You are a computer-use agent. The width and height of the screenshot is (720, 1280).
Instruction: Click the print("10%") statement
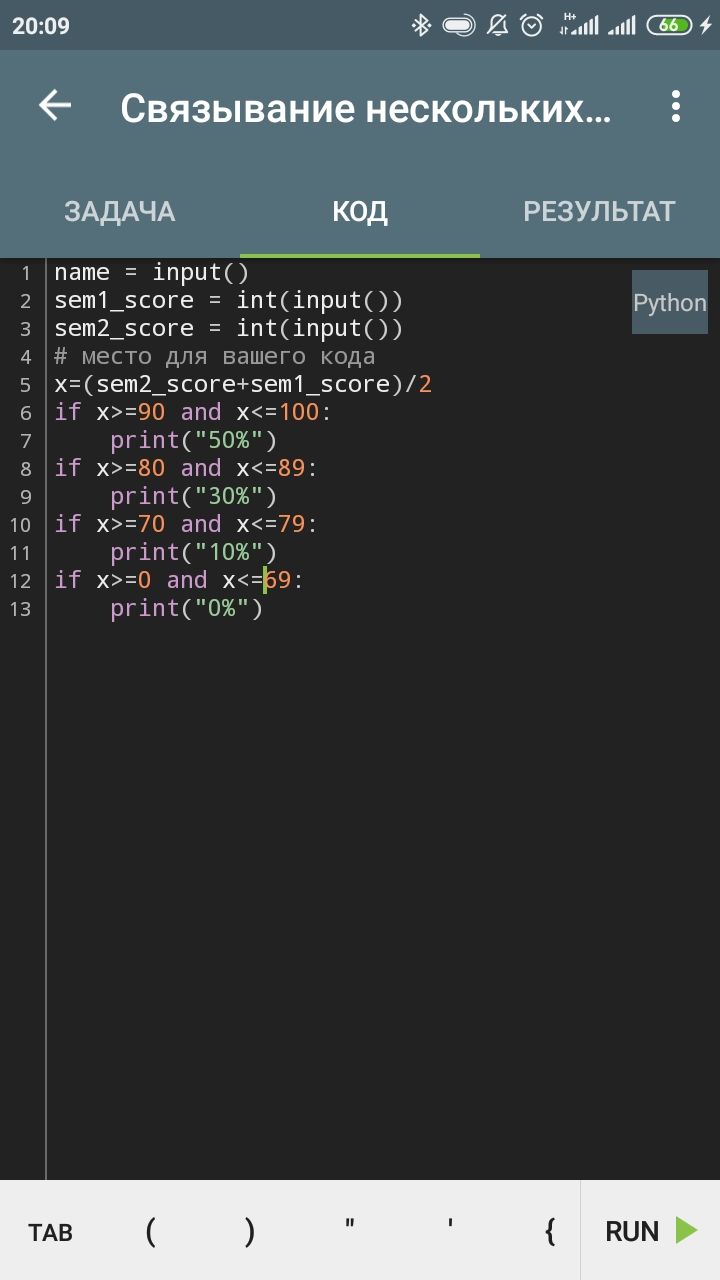pos(193,552)
